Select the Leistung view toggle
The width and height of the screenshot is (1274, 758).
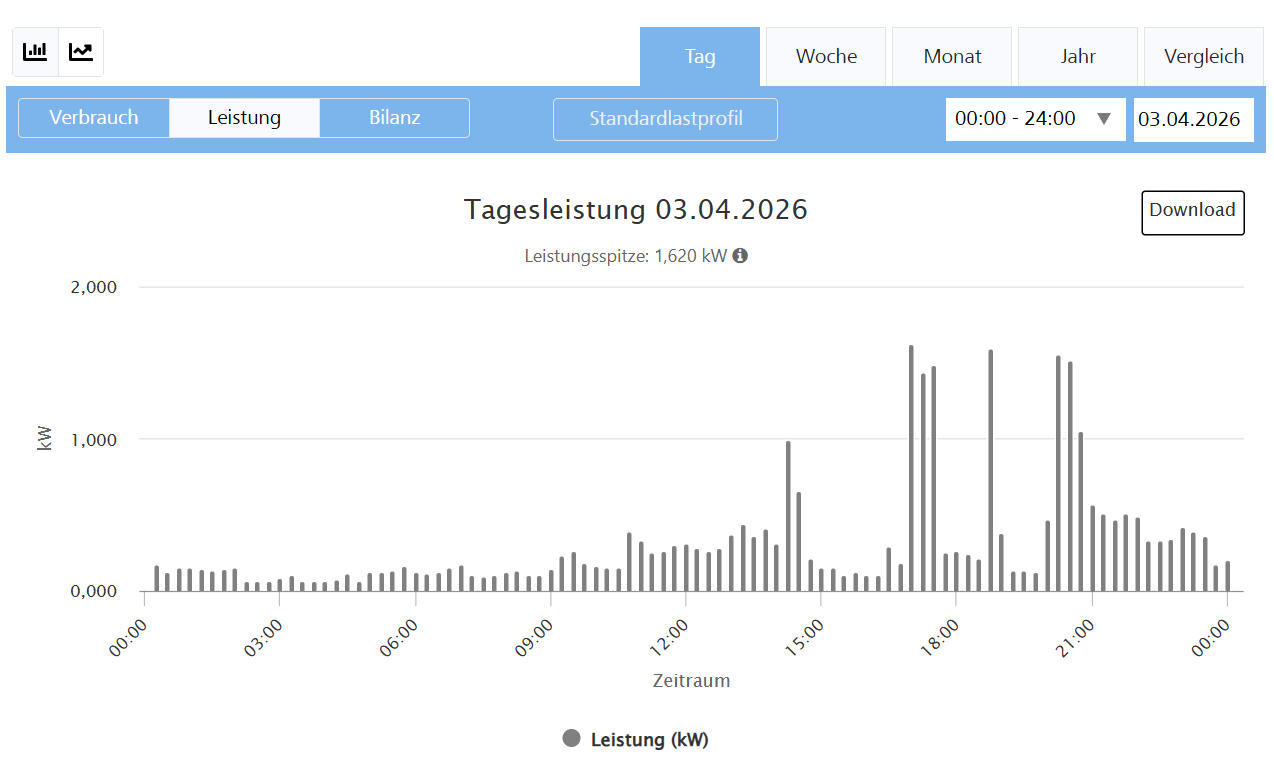coord(244,118)
